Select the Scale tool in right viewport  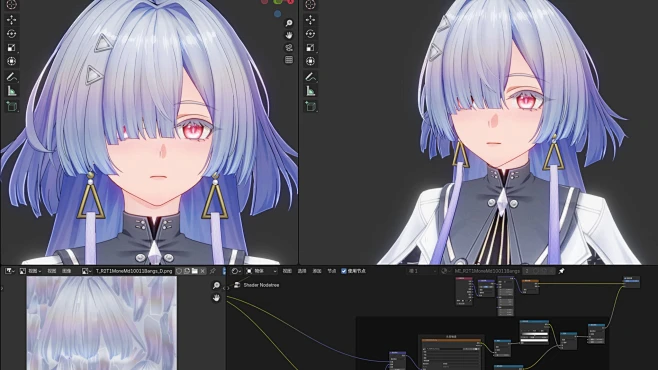pyautogui.click(x=310, y=47)
